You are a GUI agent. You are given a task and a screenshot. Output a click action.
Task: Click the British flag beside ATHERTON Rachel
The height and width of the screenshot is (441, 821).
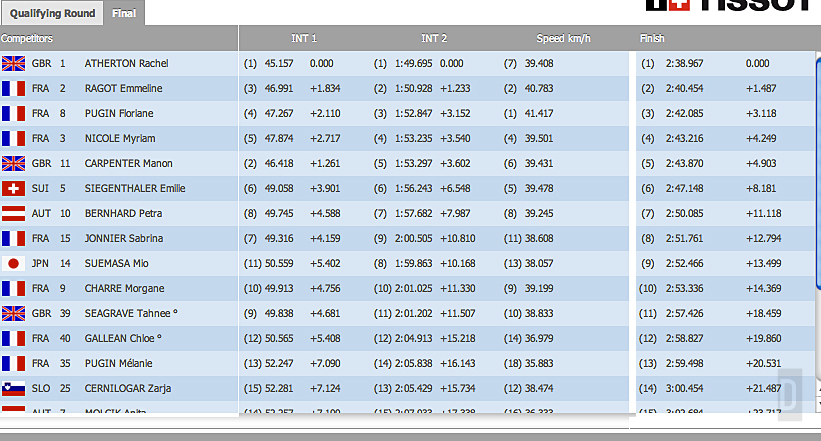point(14,63)
